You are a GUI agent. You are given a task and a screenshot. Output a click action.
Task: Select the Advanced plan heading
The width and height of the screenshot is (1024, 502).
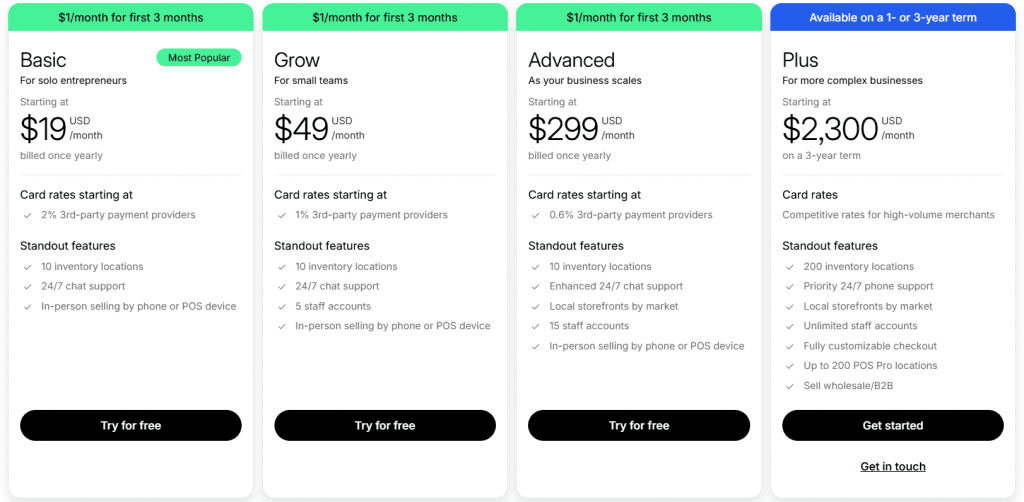tap(571, 60)
